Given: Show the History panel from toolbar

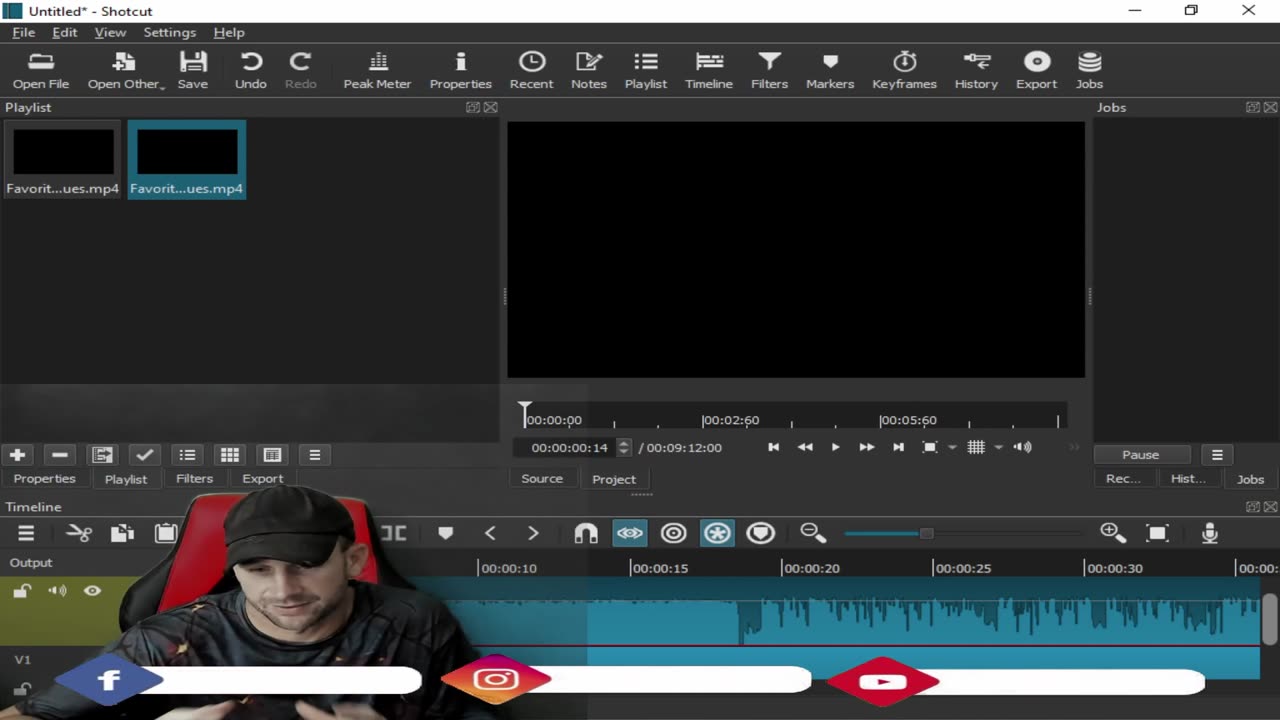Looking at the screenshot, I should click(x=976, y=71).
